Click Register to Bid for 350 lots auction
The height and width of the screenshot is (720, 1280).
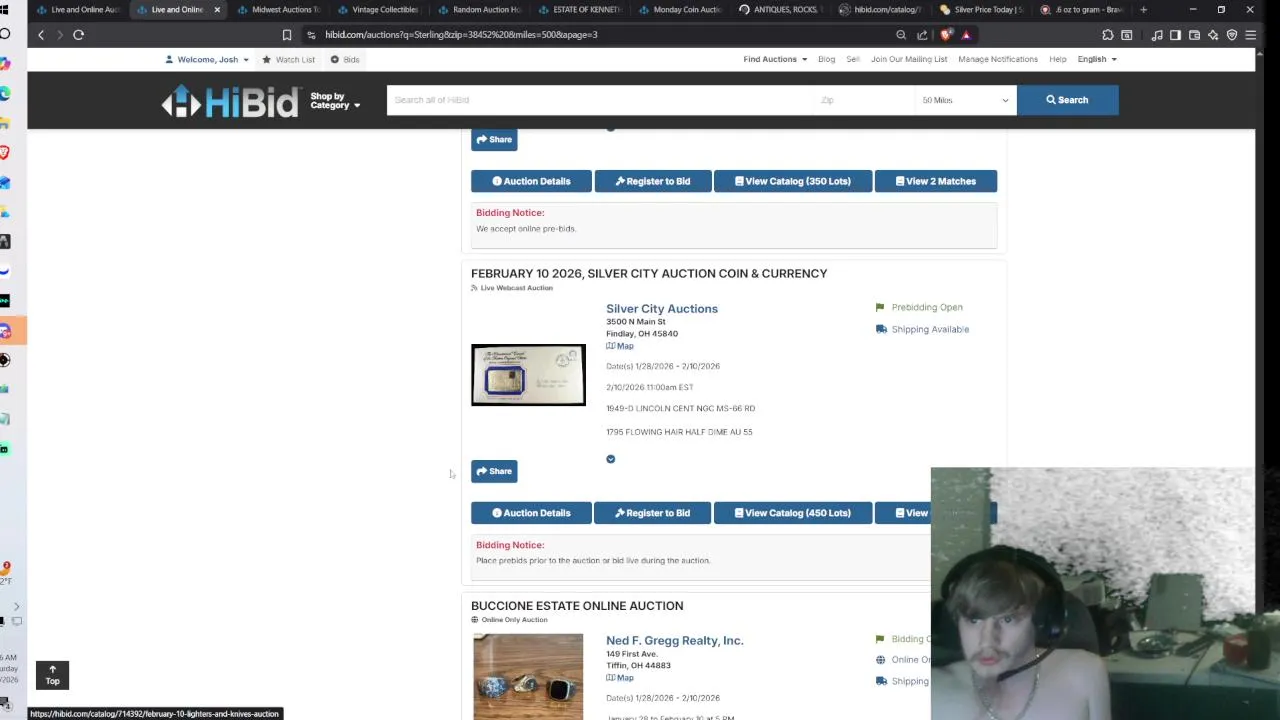point(652,182)
